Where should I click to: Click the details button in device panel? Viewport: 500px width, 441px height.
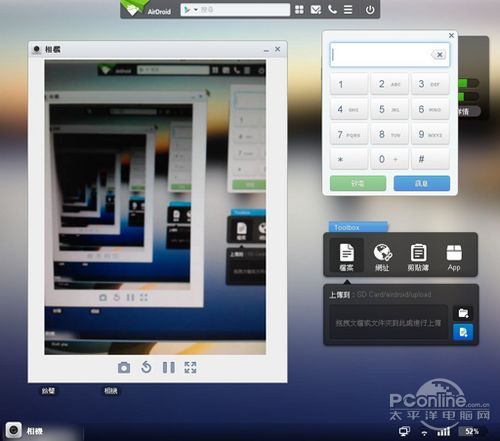[468, 112]
